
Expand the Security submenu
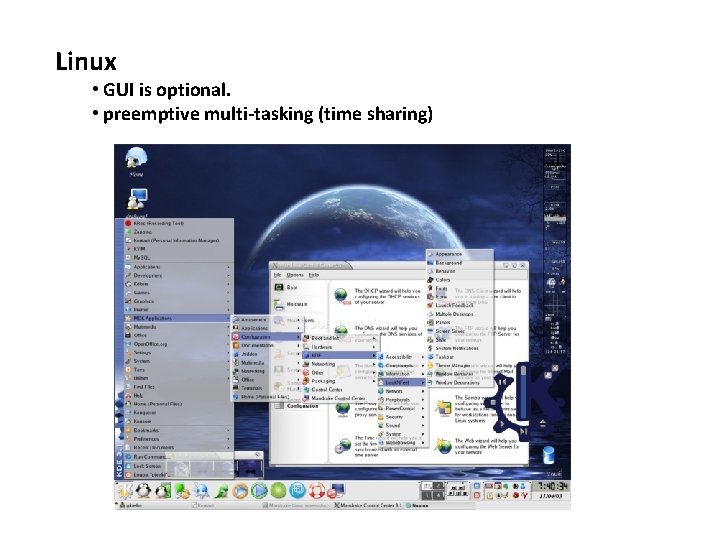point(402,416)
